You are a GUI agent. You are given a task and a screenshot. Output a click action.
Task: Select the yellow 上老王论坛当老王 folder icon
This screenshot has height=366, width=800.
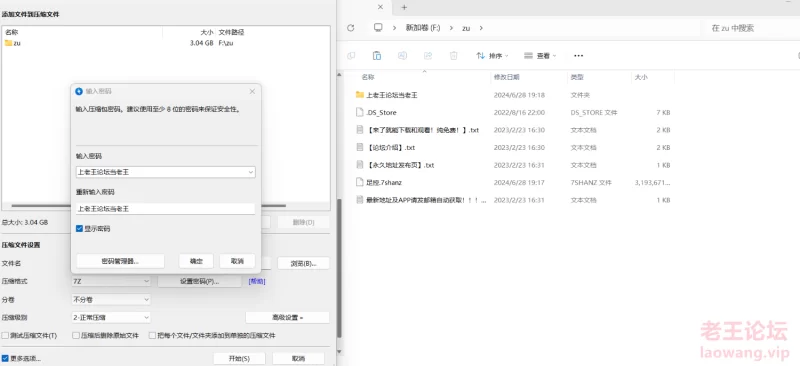pos(360,95)
